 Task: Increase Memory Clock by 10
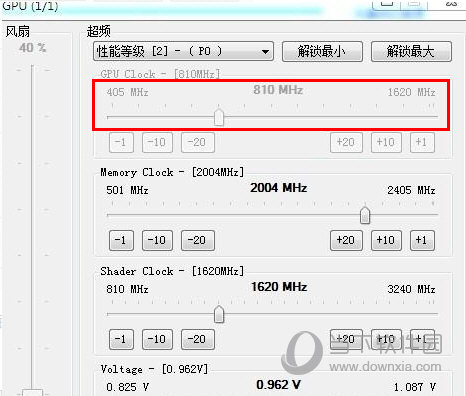386,240
